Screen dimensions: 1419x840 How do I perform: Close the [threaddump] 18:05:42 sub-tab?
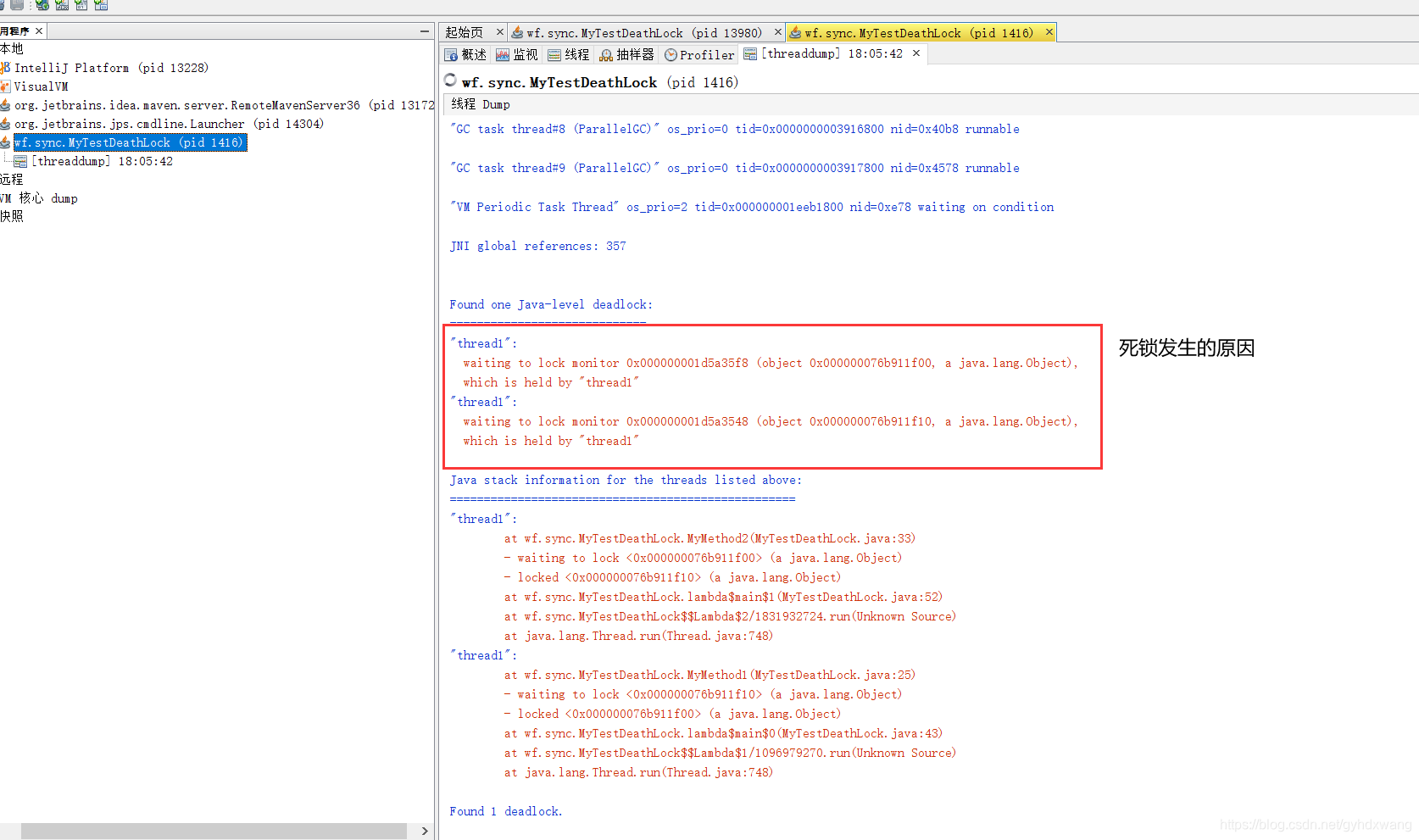(x=916, y=53)
